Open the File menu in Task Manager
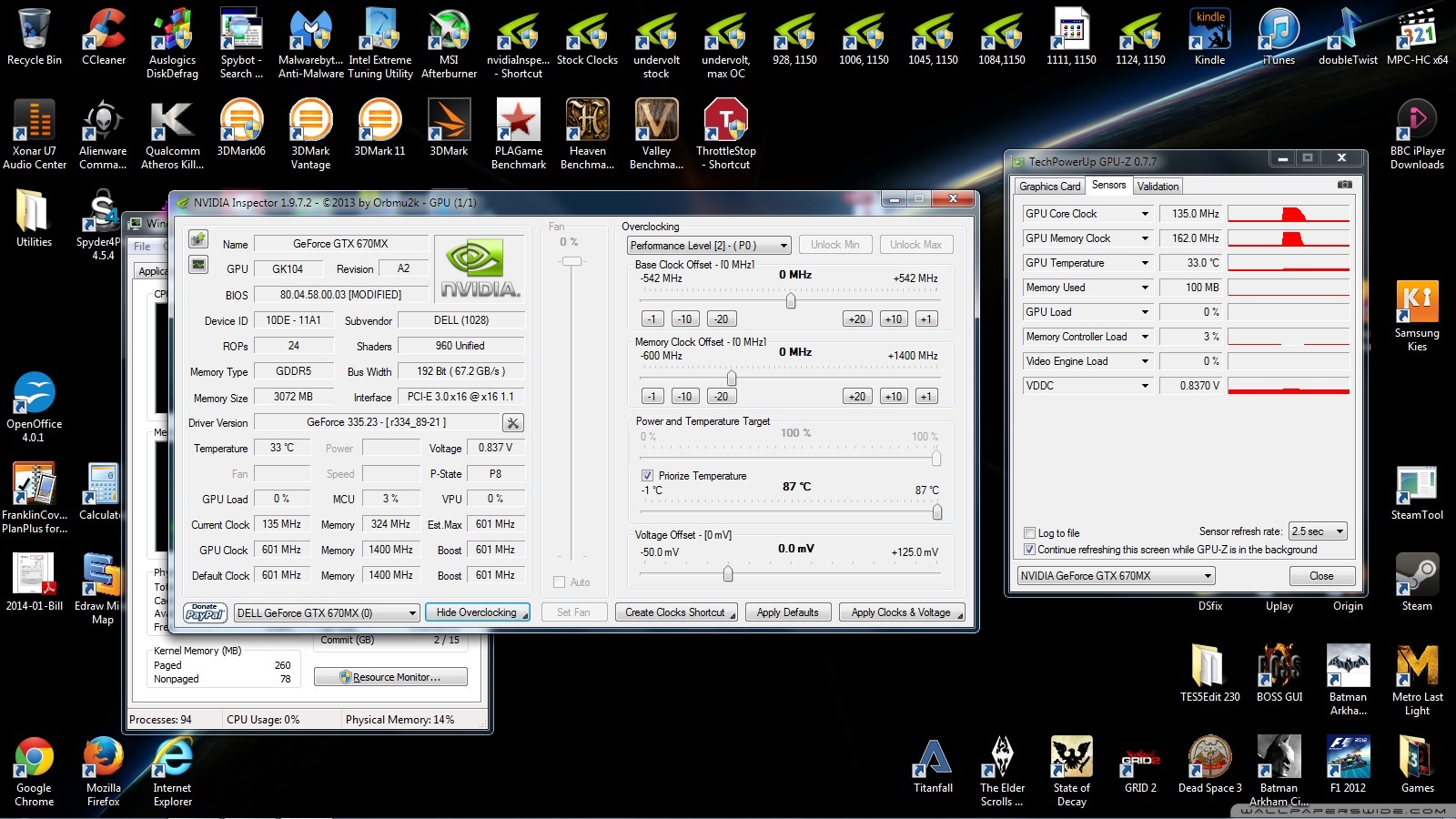Image resolution: width=1456 pixels, height=819 pixels. pyautogui.click(x=142, y=247)
